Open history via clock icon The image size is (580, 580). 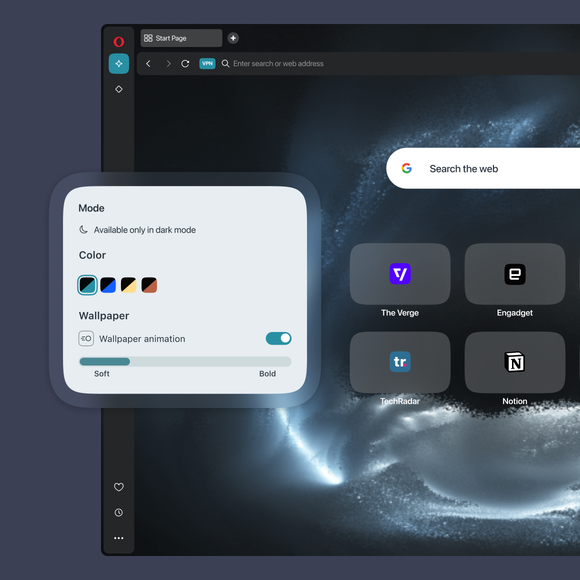click(119, 512)
